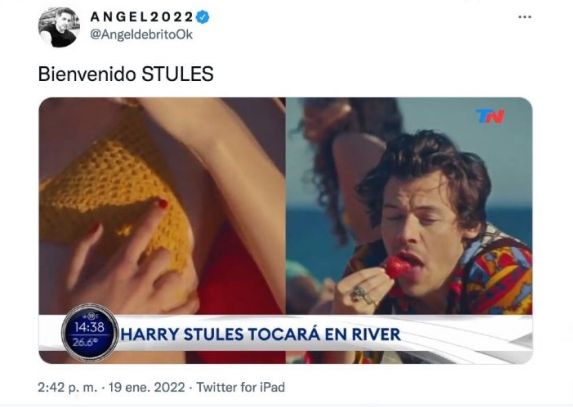Open the author's profile picture avatar

point(59,27)
